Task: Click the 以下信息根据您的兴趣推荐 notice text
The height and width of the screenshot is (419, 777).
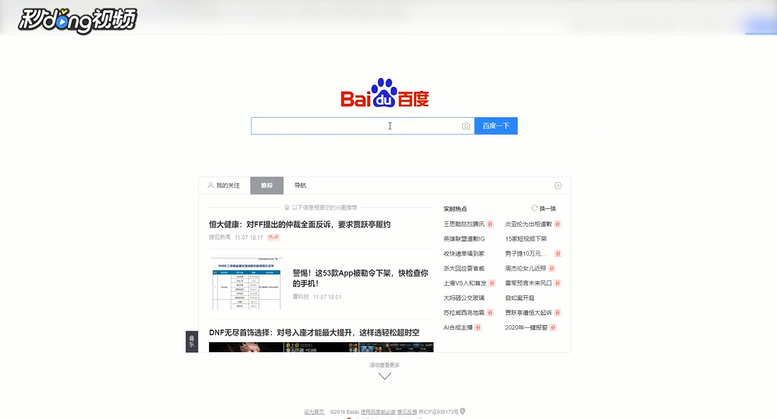Action: pyautogui.click(x=324, y=208)
